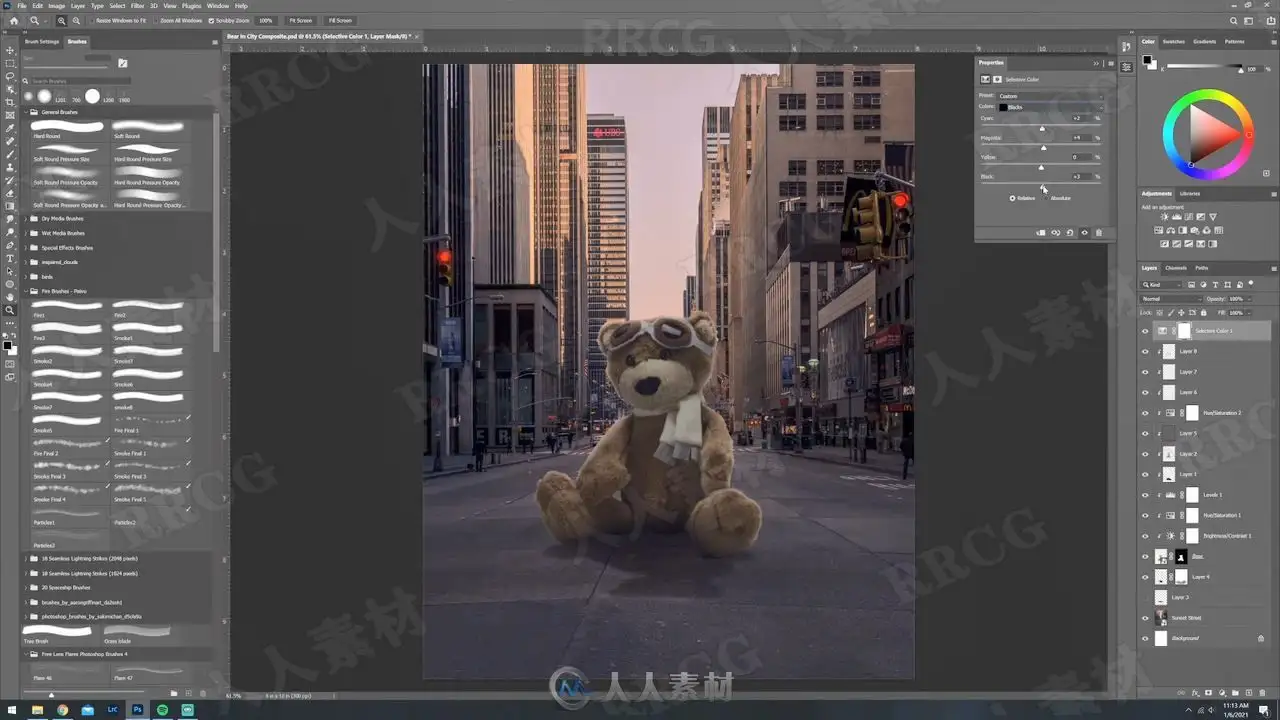Select the Hand tool

[10, 297]
